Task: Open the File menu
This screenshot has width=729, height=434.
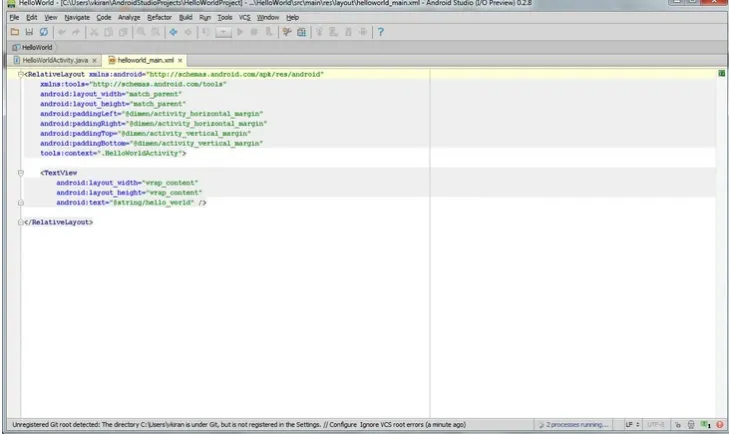Action: 14,17
